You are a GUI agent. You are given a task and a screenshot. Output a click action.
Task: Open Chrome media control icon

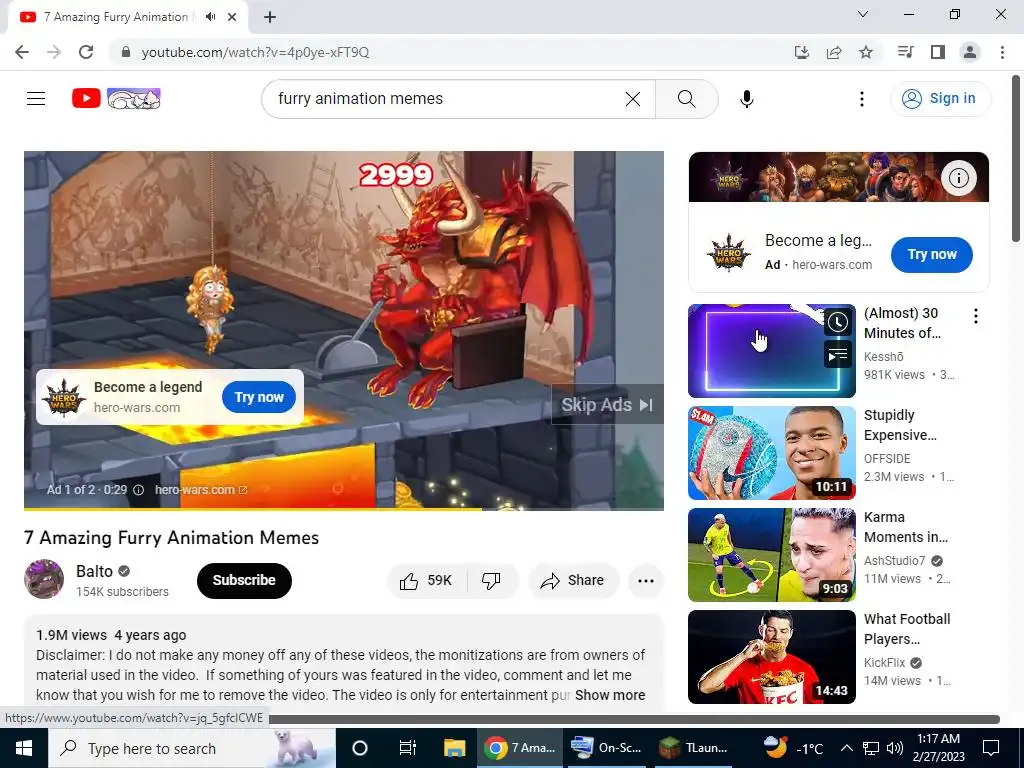tap(905, 52)
